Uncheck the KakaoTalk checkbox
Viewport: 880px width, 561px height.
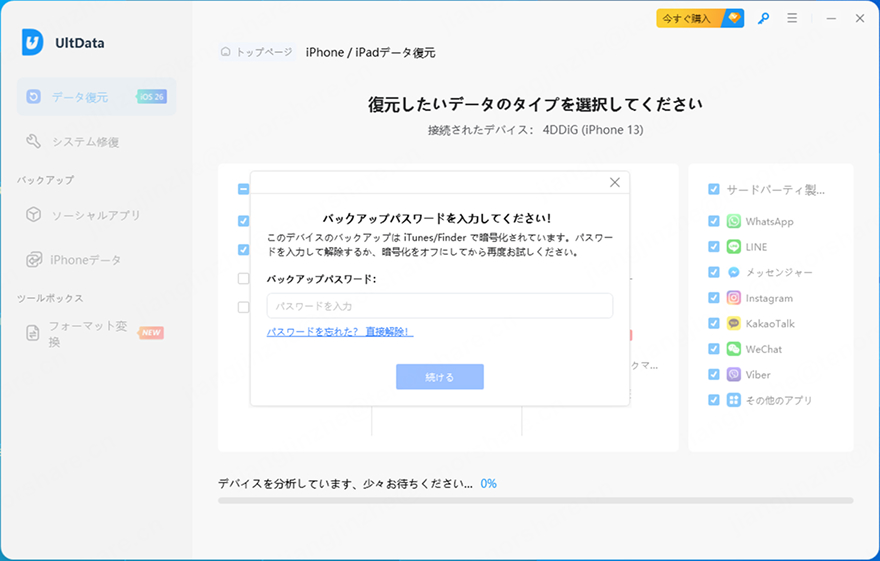tap(713, 323)
